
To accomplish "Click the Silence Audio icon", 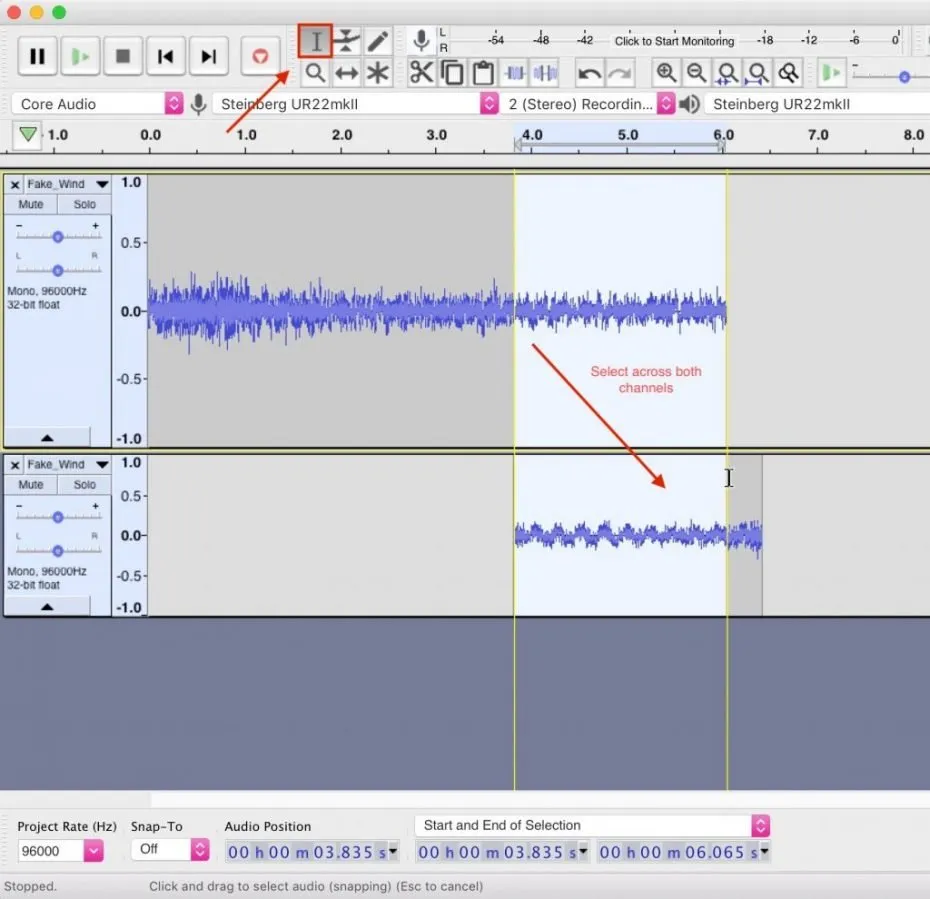I will coord(545,72).
